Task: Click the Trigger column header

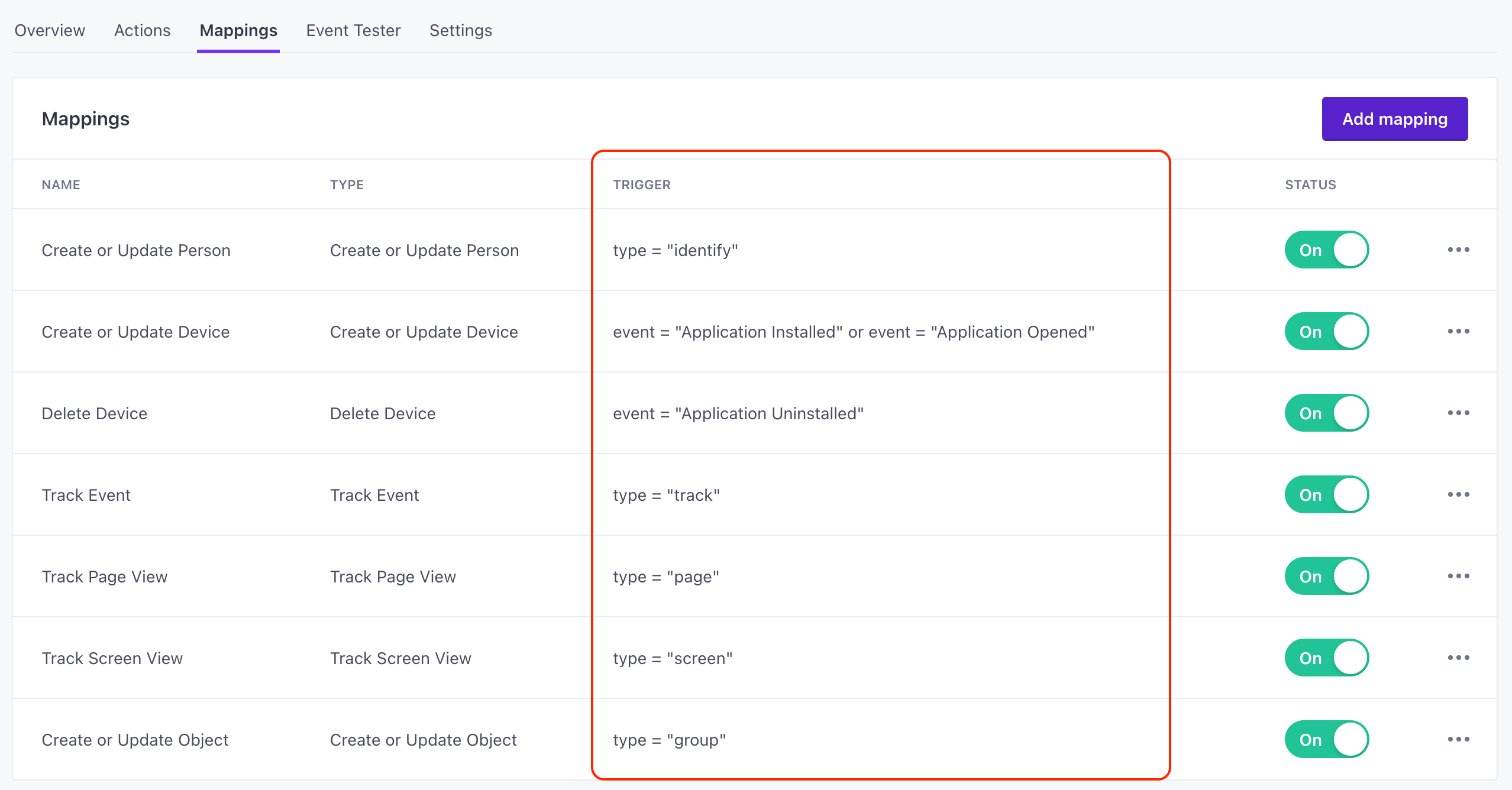Action: click(641, 184)
